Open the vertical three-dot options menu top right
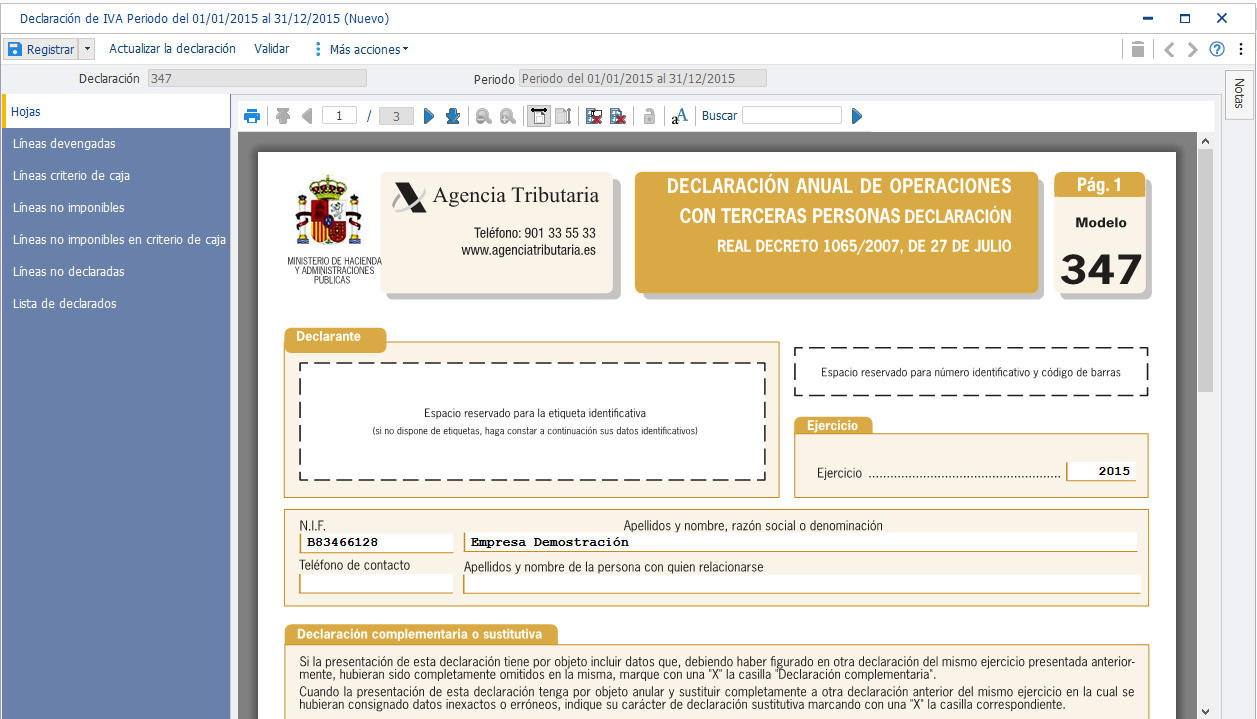 1241,49
